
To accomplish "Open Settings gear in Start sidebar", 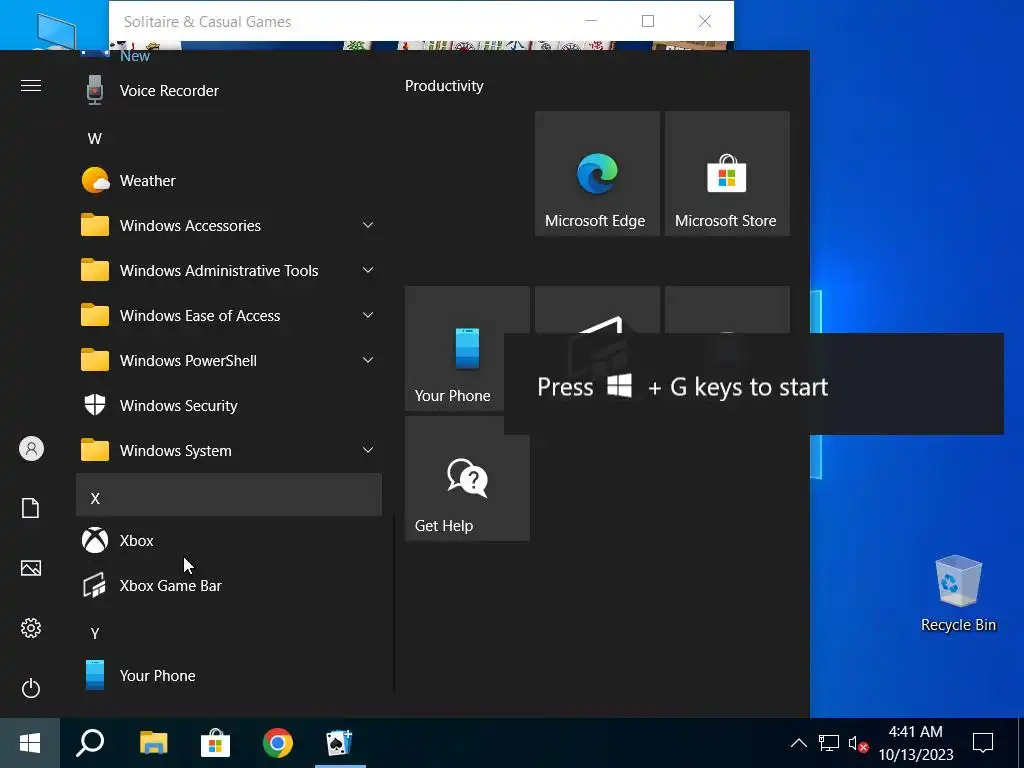I will (31, 628).
